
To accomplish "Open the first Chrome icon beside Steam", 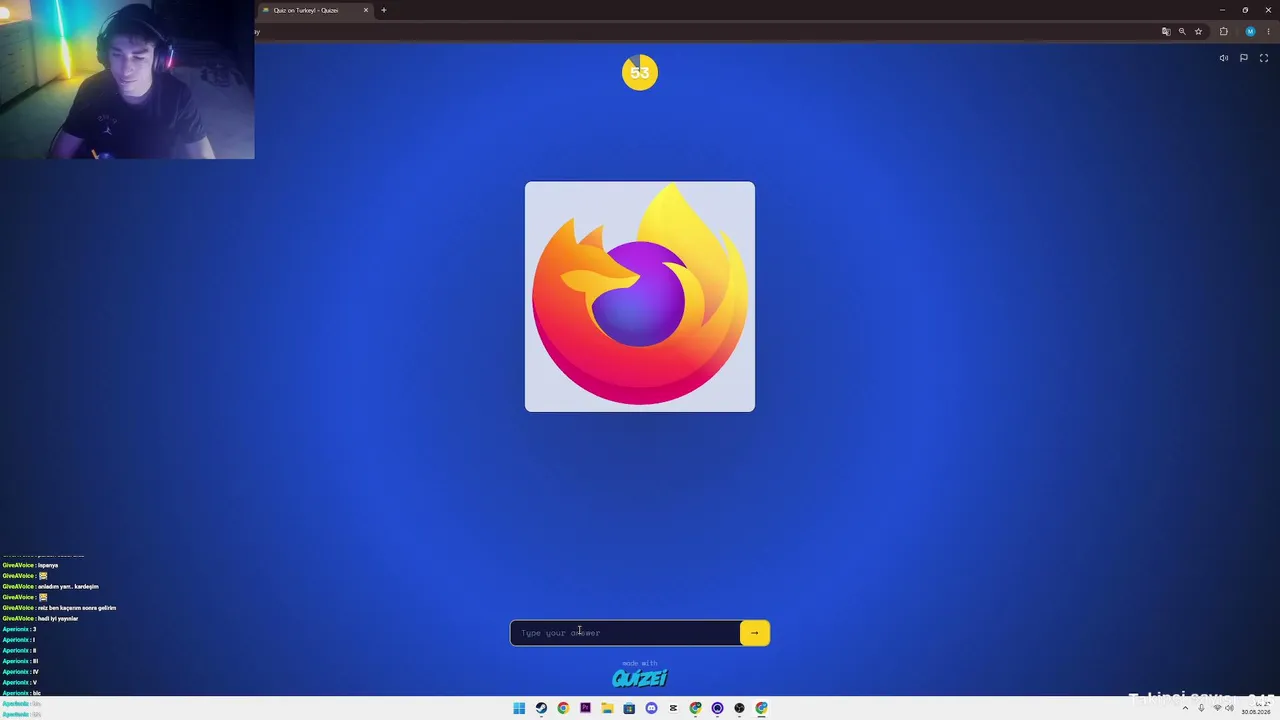I will point(563,708).
